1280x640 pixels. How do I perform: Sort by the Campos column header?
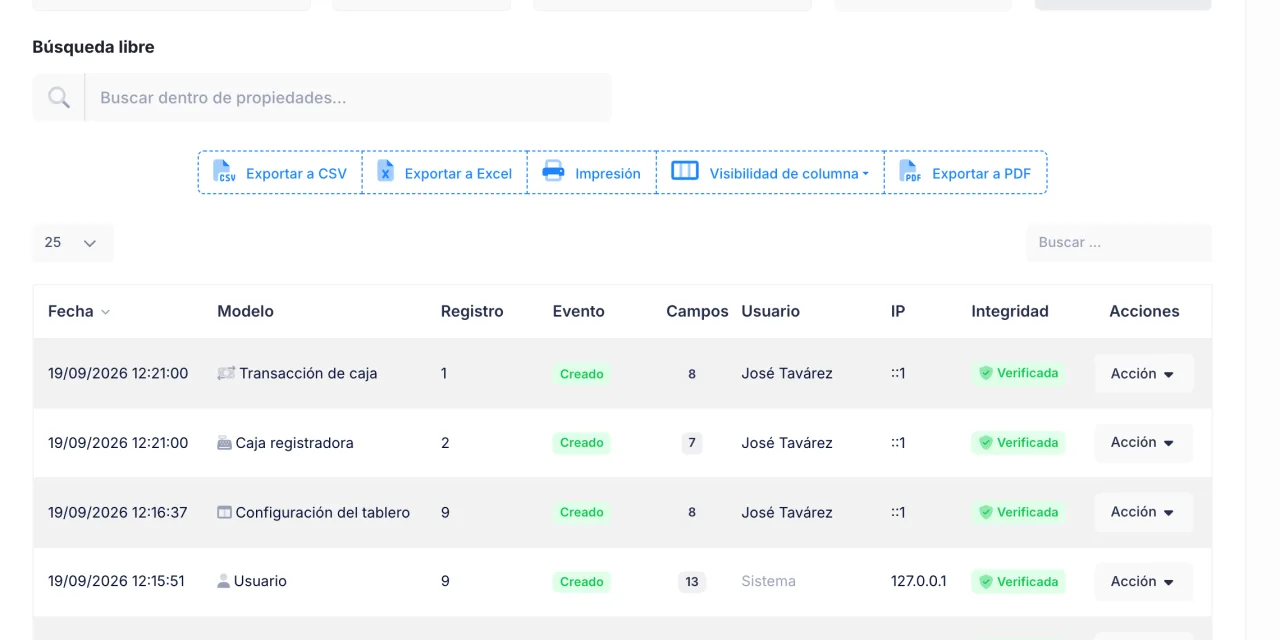(x=697, y=311)
